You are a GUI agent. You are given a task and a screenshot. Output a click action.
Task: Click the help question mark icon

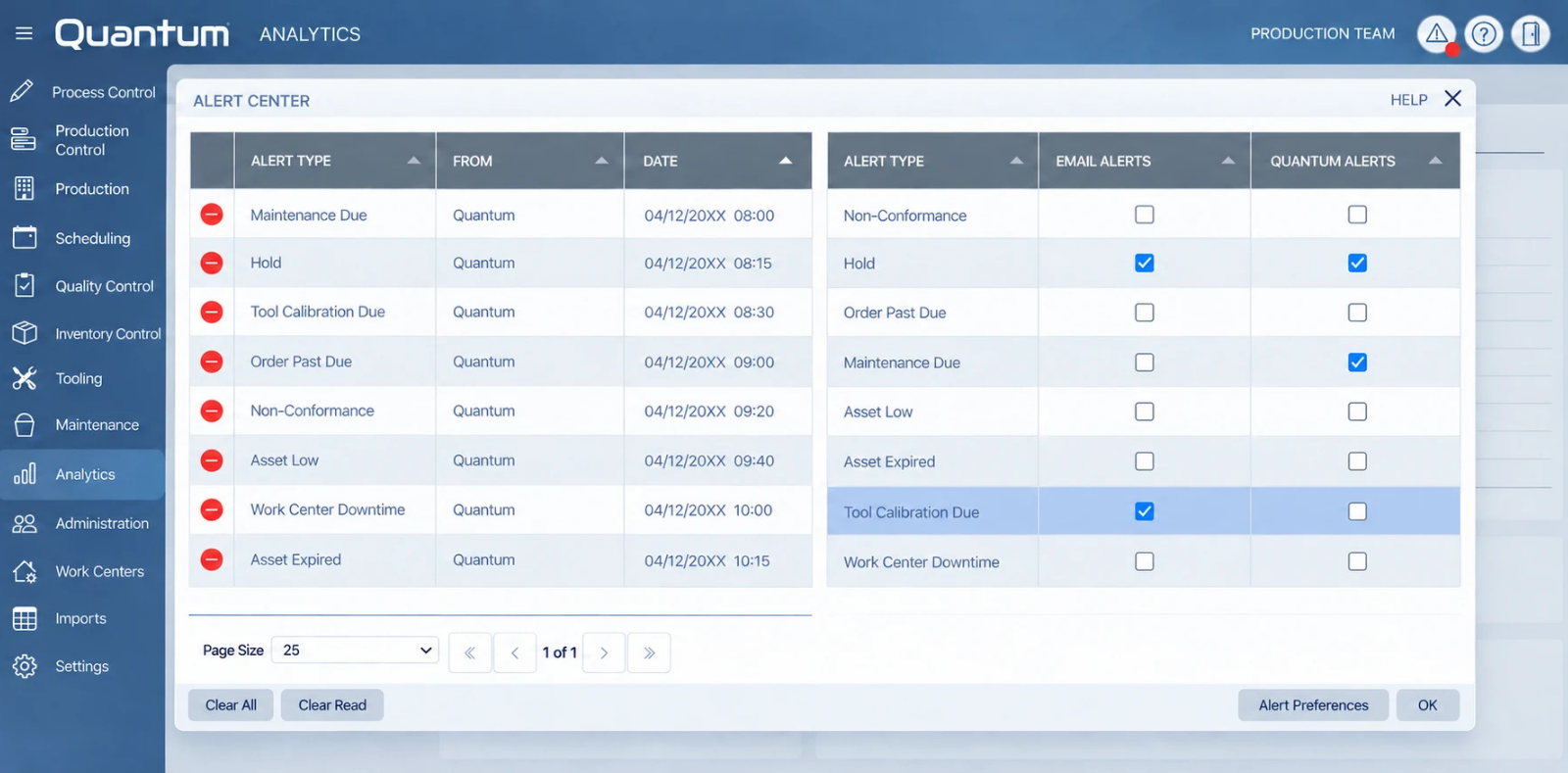pyautogui.click(x=1484, y=34)
